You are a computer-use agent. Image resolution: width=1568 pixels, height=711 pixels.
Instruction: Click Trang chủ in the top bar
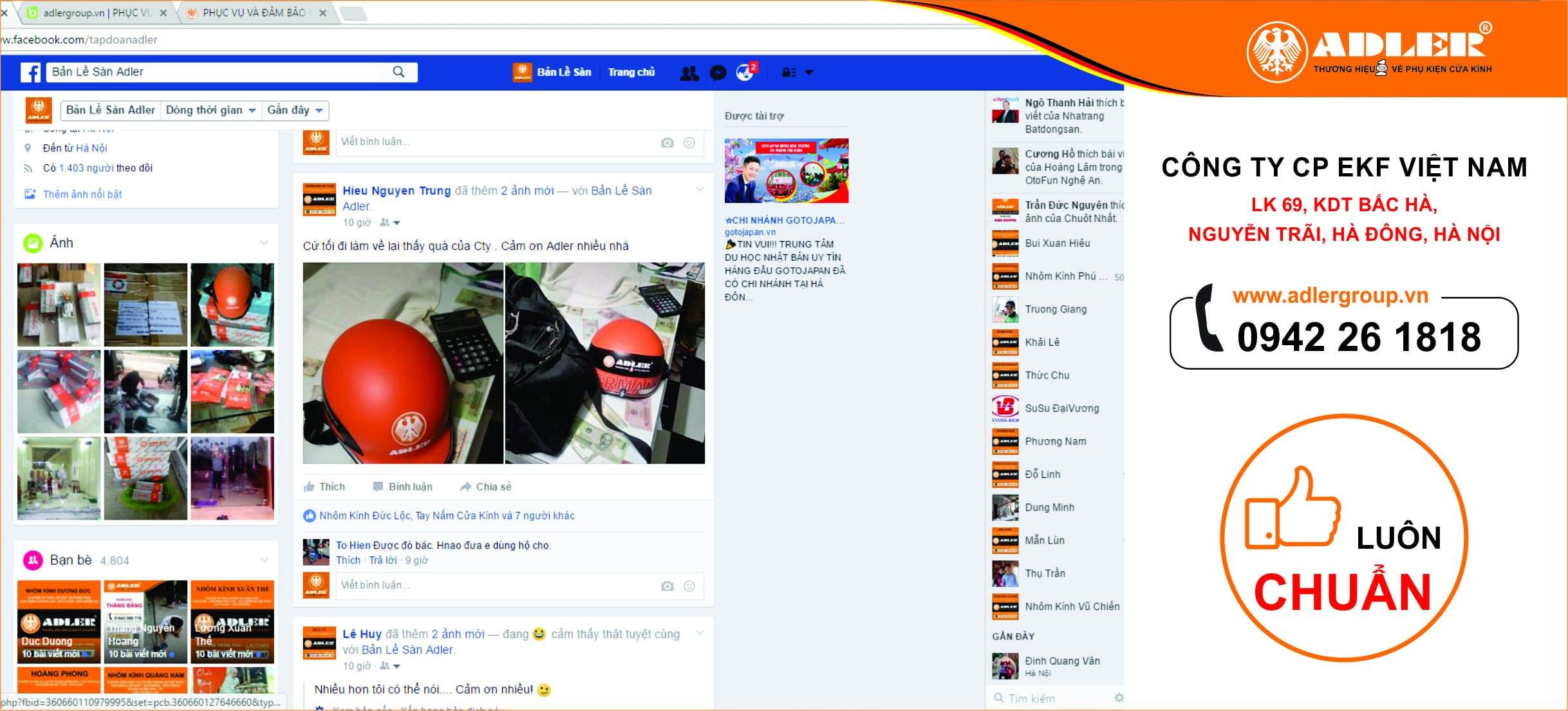coord(631,73)
